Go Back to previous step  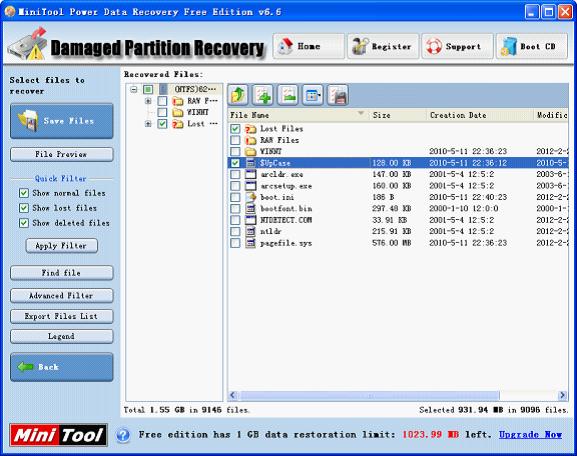pos(61,367)
